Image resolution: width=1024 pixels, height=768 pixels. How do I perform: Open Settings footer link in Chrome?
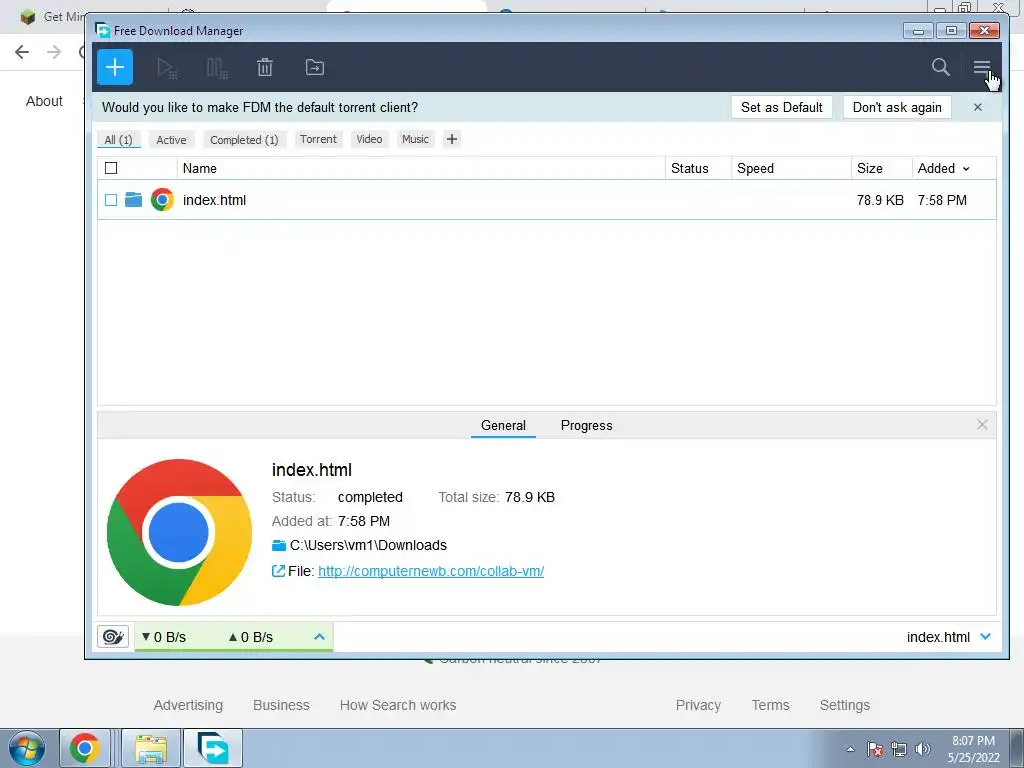coord(844,705)
